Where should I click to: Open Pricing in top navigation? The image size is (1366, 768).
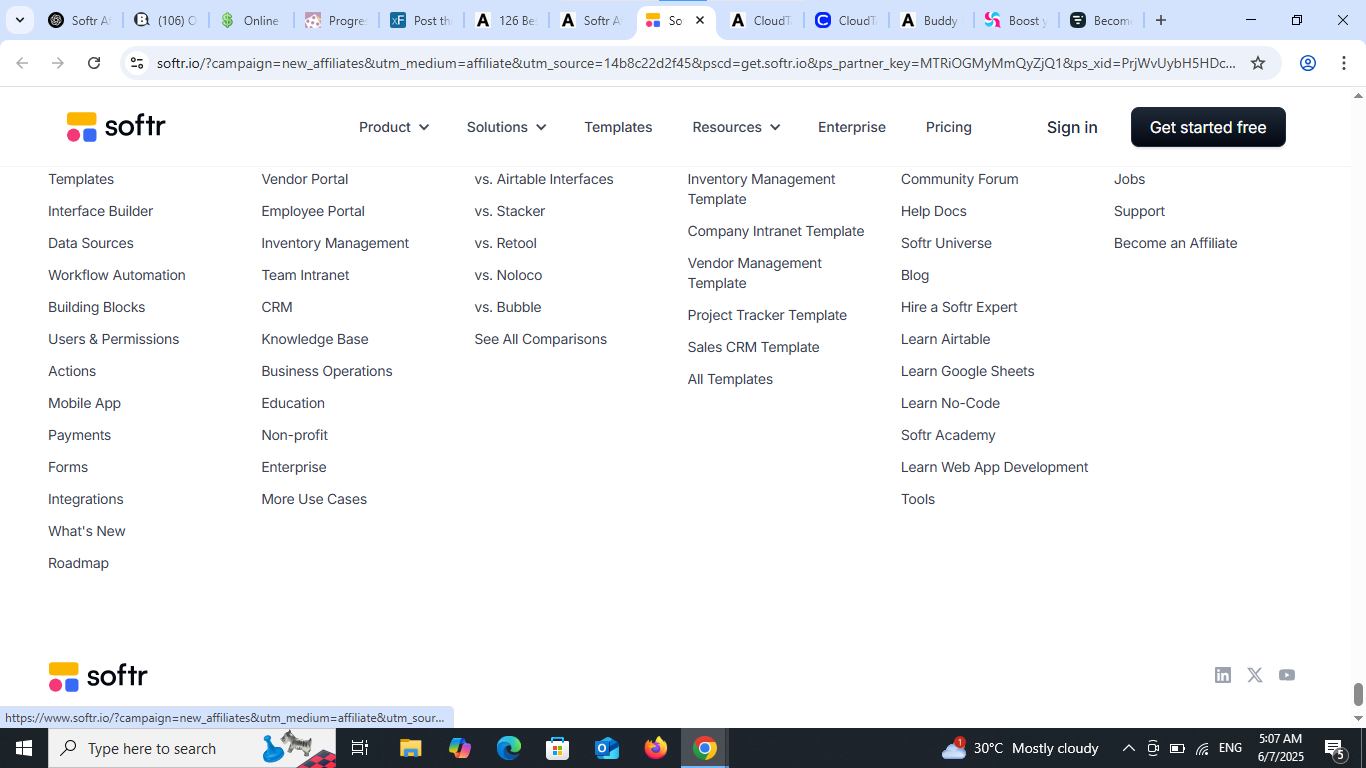[x=949, y=127]
